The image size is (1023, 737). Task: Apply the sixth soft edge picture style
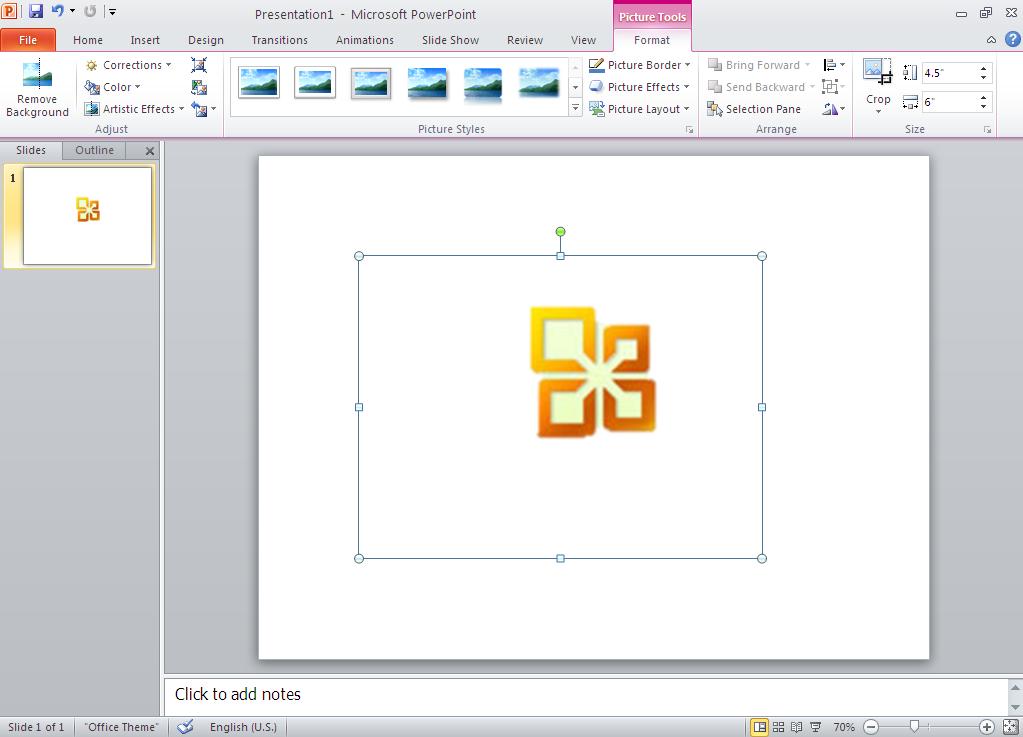point(539,83)
